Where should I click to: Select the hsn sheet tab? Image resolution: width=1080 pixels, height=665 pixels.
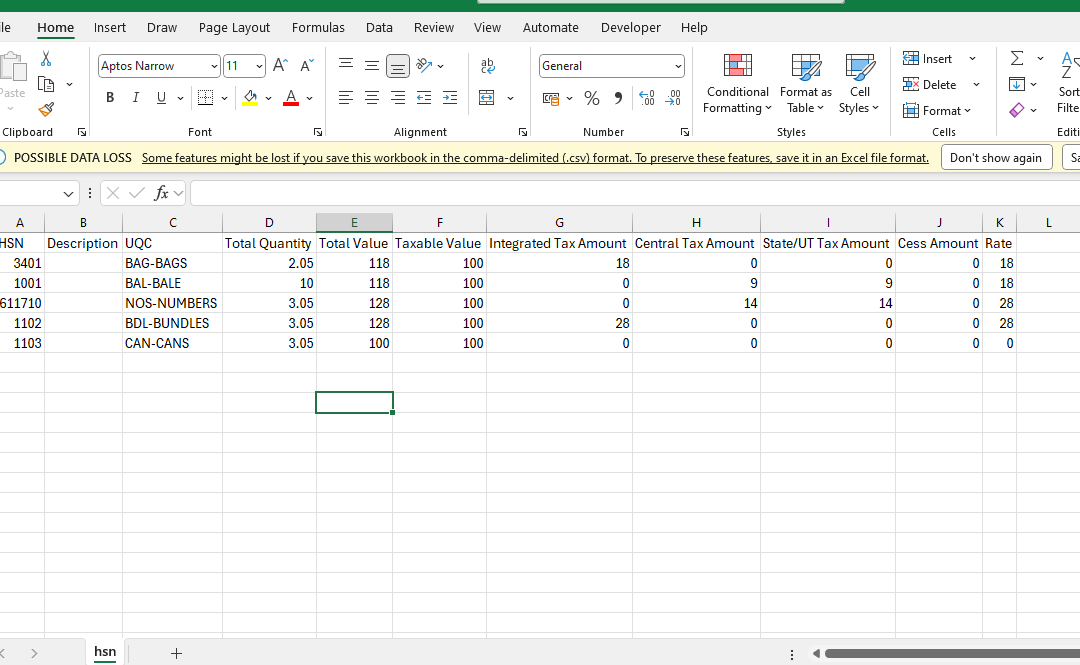click(x=104, y=652)
